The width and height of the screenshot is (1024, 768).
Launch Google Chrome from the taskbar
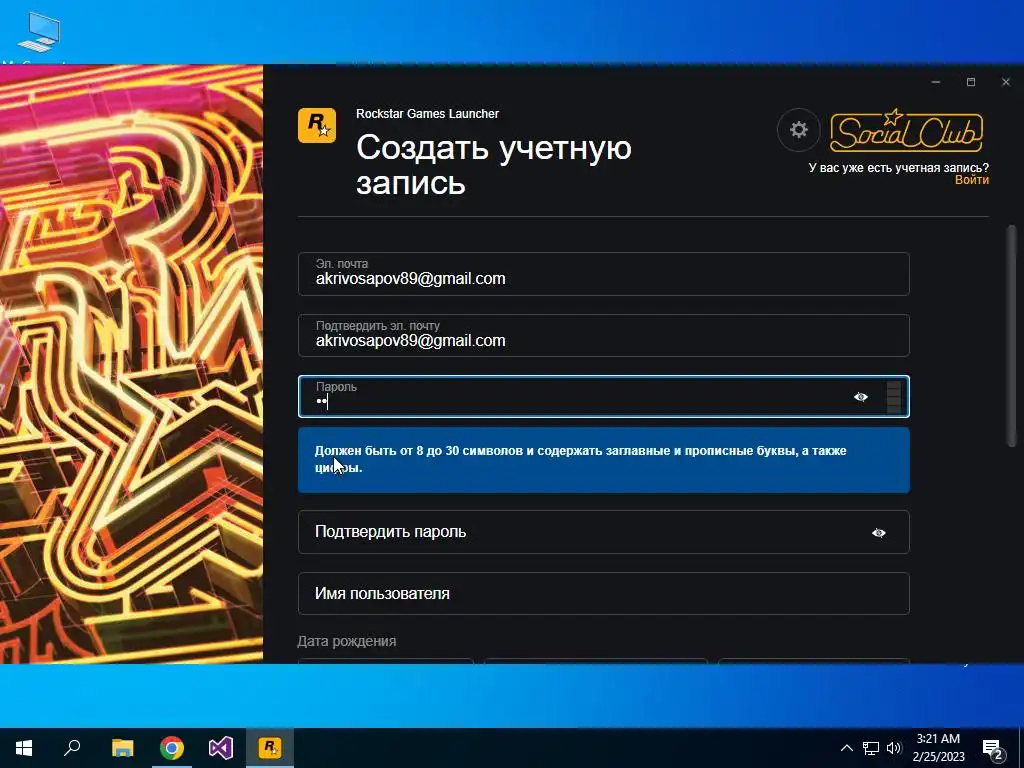(172, 748)
